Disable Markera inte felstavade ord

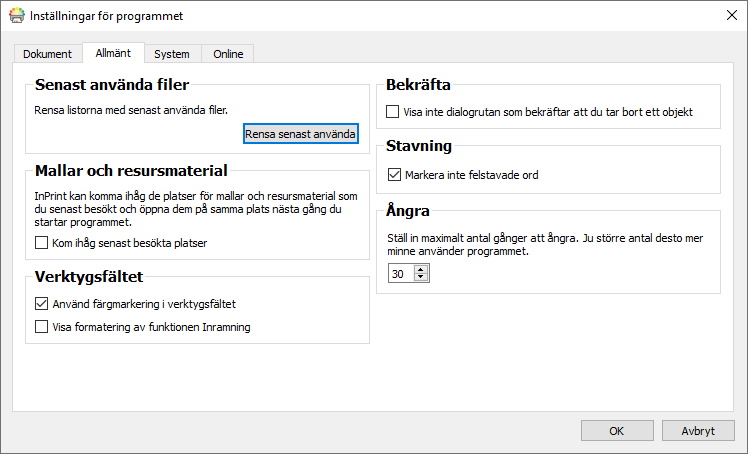tap(393, 175)
